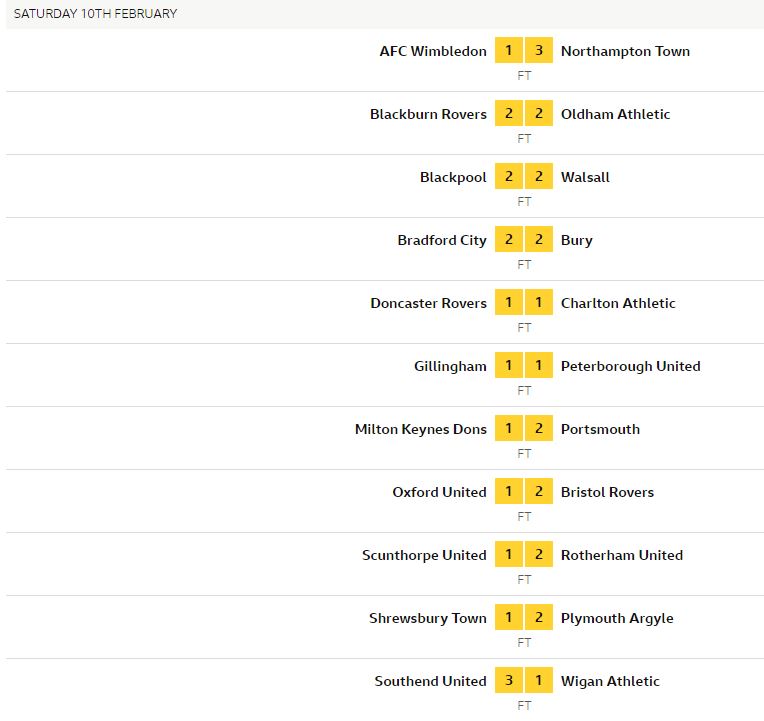Select the Saturday 10th February date header
Viewport: 764px width, 721px height.
96,14
